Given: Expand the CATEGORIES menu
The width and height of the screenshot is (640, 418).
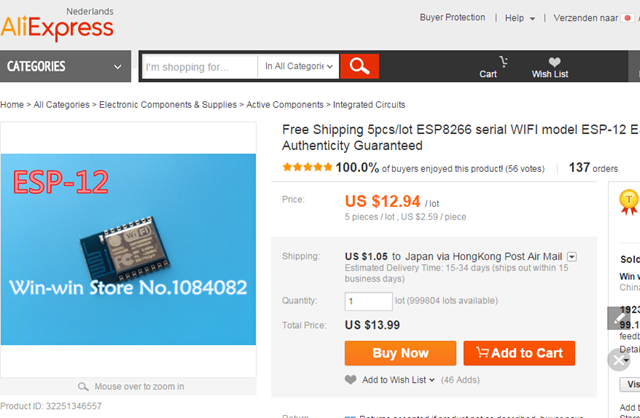Looking at the screenshot, I should (65, 67).
